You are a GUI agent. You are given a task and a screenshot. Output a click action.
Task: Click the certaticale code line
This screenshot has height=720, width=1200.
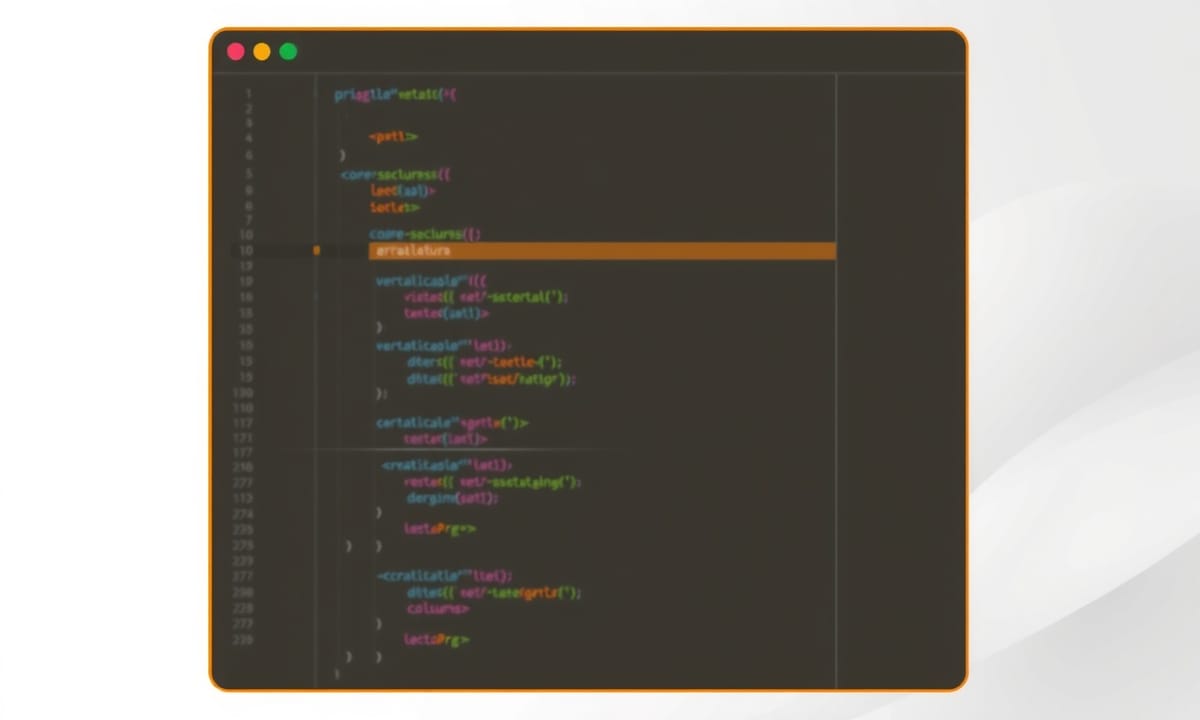[452, 423]
